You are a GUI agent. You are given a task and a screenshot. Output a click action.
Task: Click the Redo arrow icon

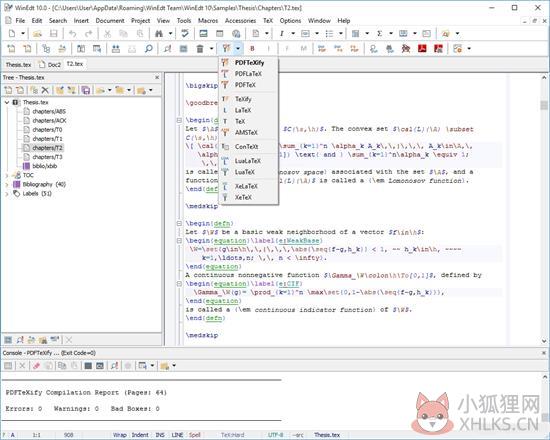click(89, 34)
